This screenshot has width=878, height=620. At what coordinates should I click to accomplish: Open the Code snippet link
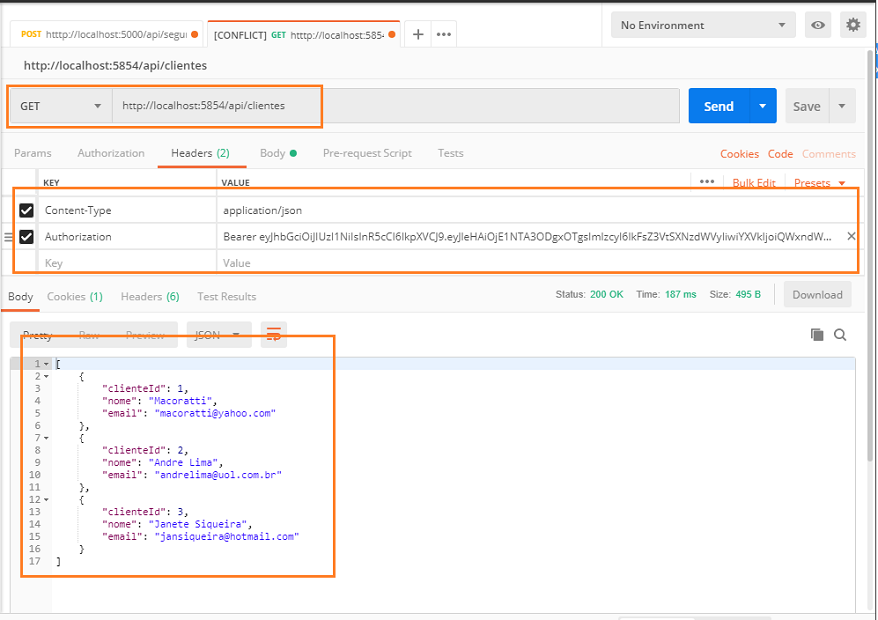click(x=780, y=154)
